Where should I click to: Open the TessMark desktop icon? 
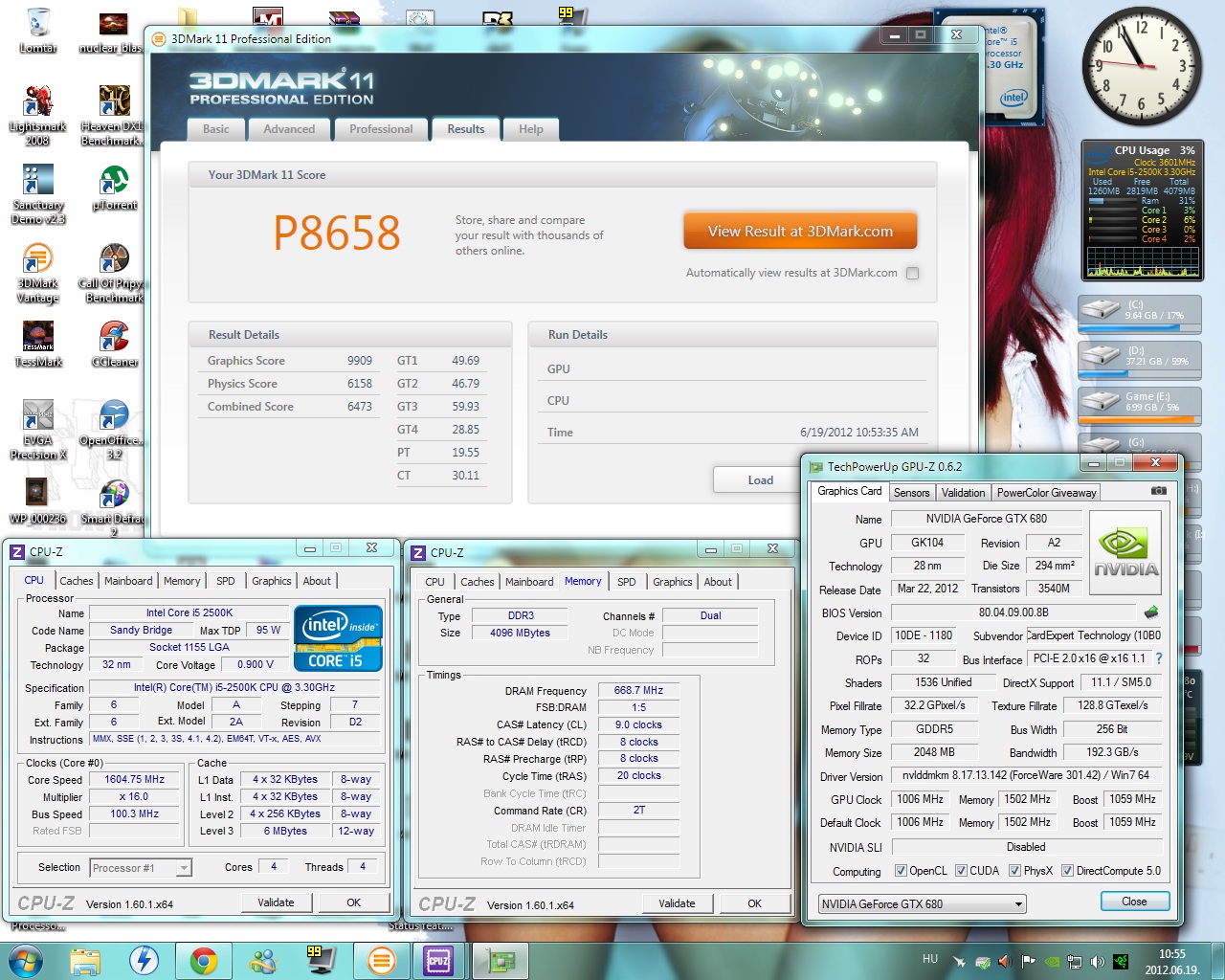point(38,345)
